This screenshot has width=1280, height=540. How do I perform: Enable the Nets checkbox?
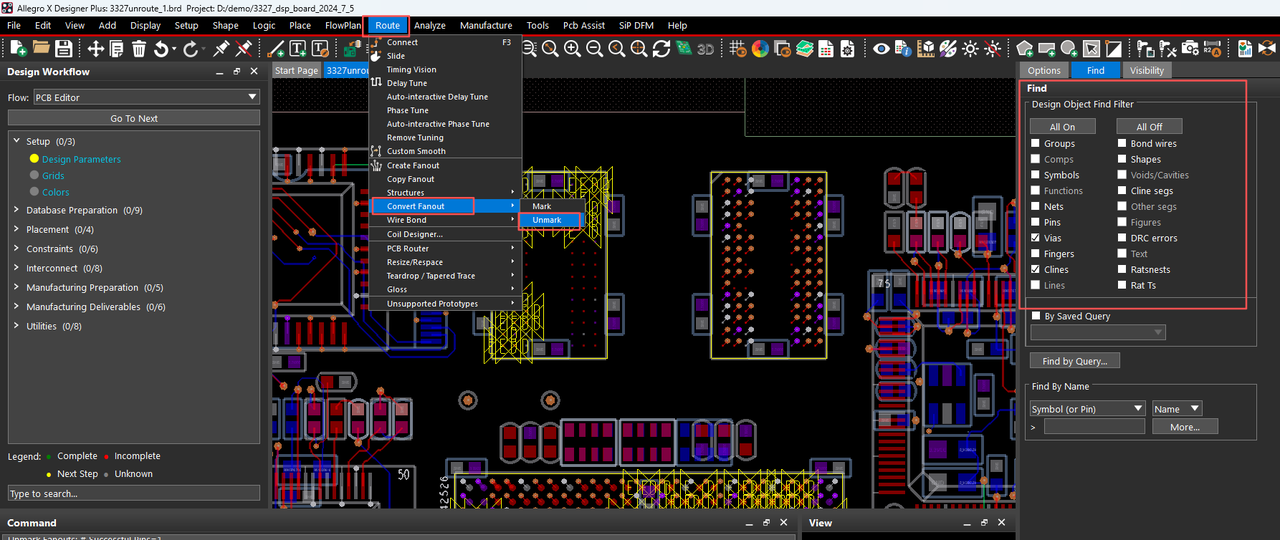(1036, 207)
